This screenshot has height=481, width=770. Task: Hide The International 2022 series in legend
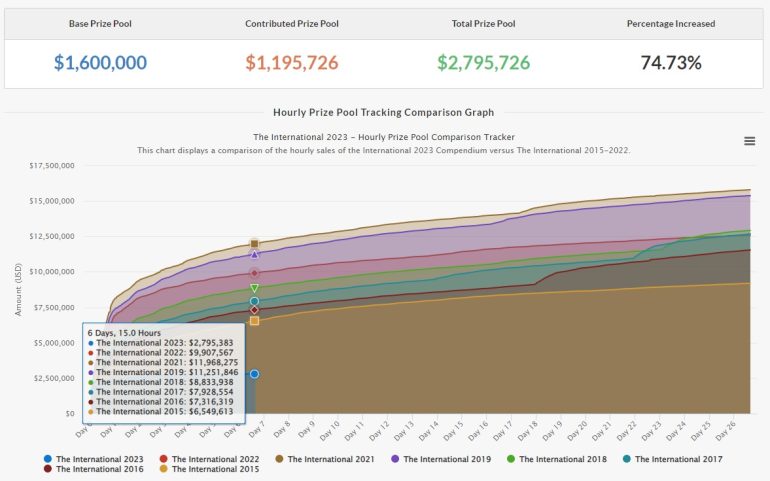(x=210, y=459)
